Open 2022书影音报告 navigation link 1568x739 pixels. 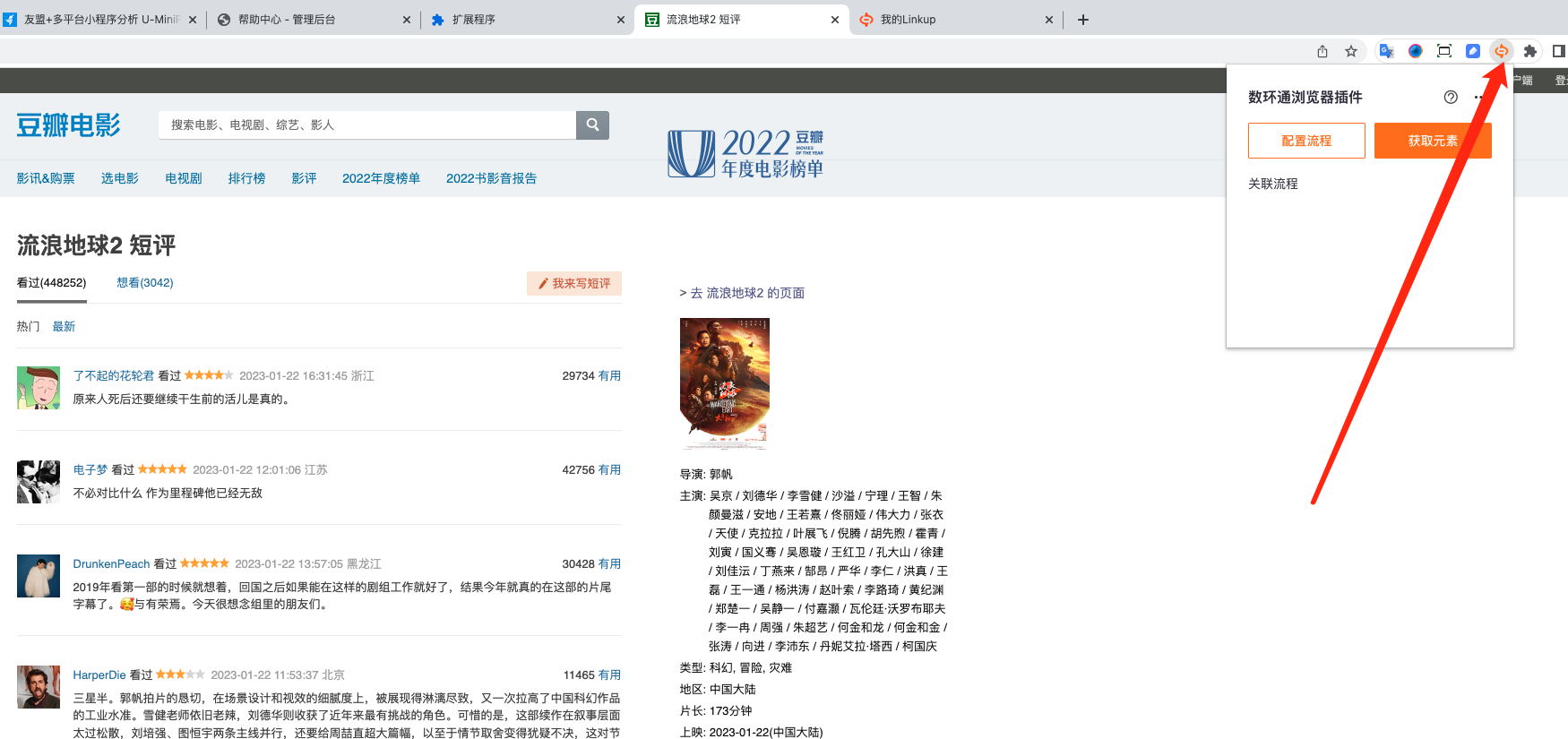tap(491, 178)
